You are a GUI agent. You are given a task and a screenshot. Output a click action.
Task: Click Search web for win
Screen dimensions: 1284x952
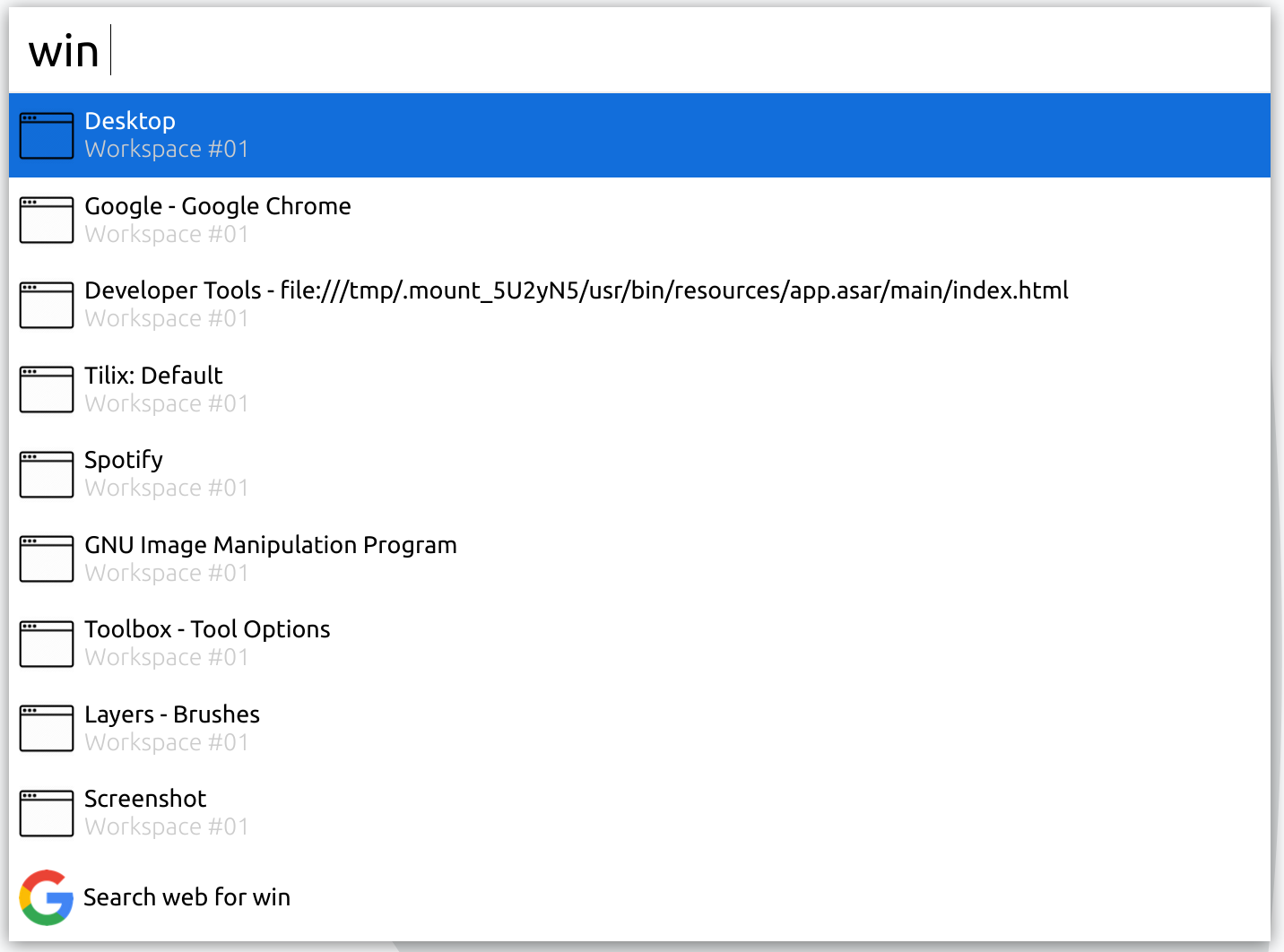click(x=639, y=897)
